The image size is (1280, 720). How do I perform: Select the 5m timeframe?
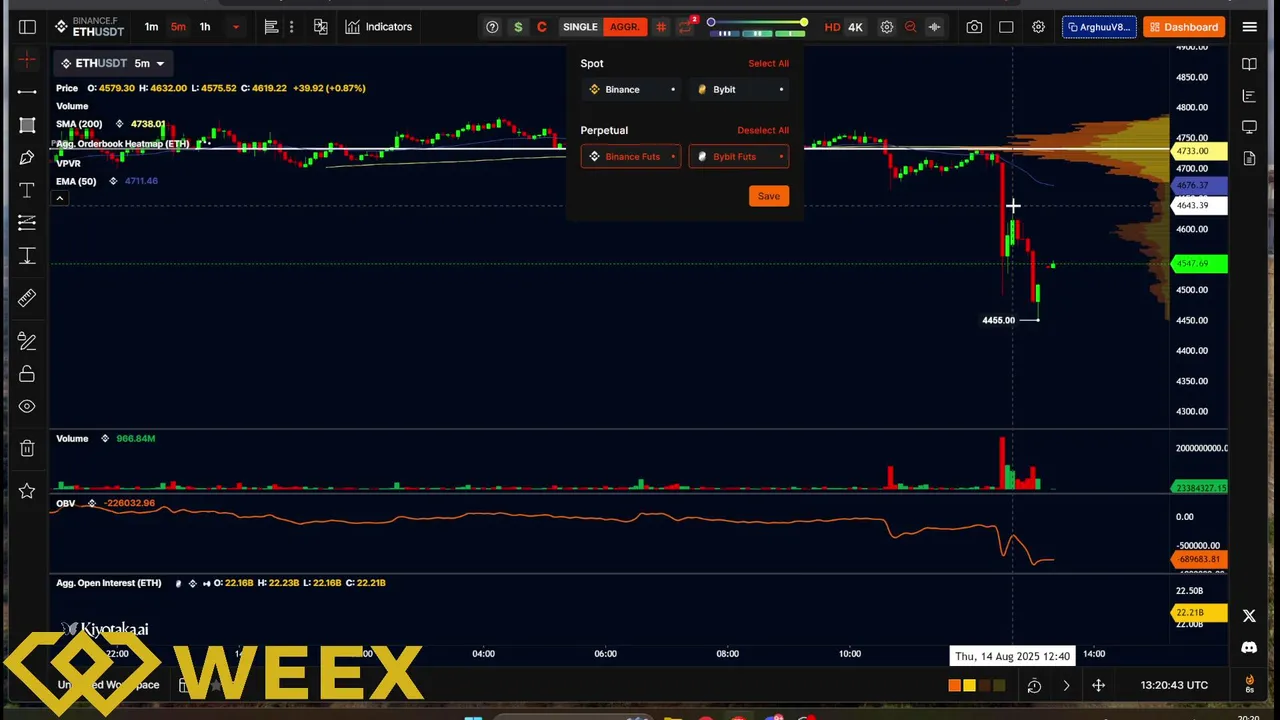pyautogui.click(x=178, y=27)
